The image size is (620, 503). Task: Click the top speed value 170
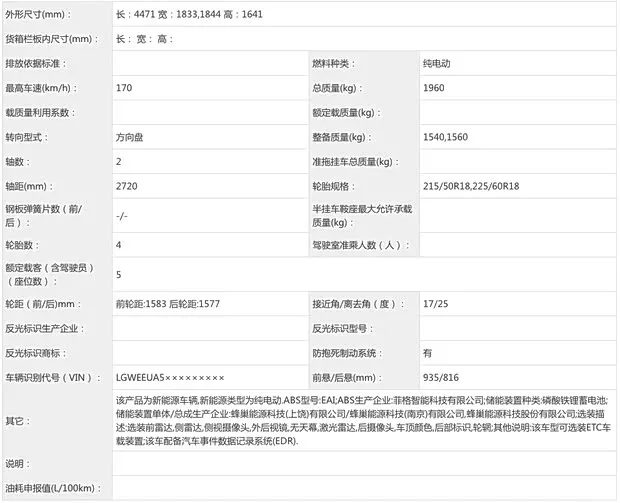pos(124,88)
